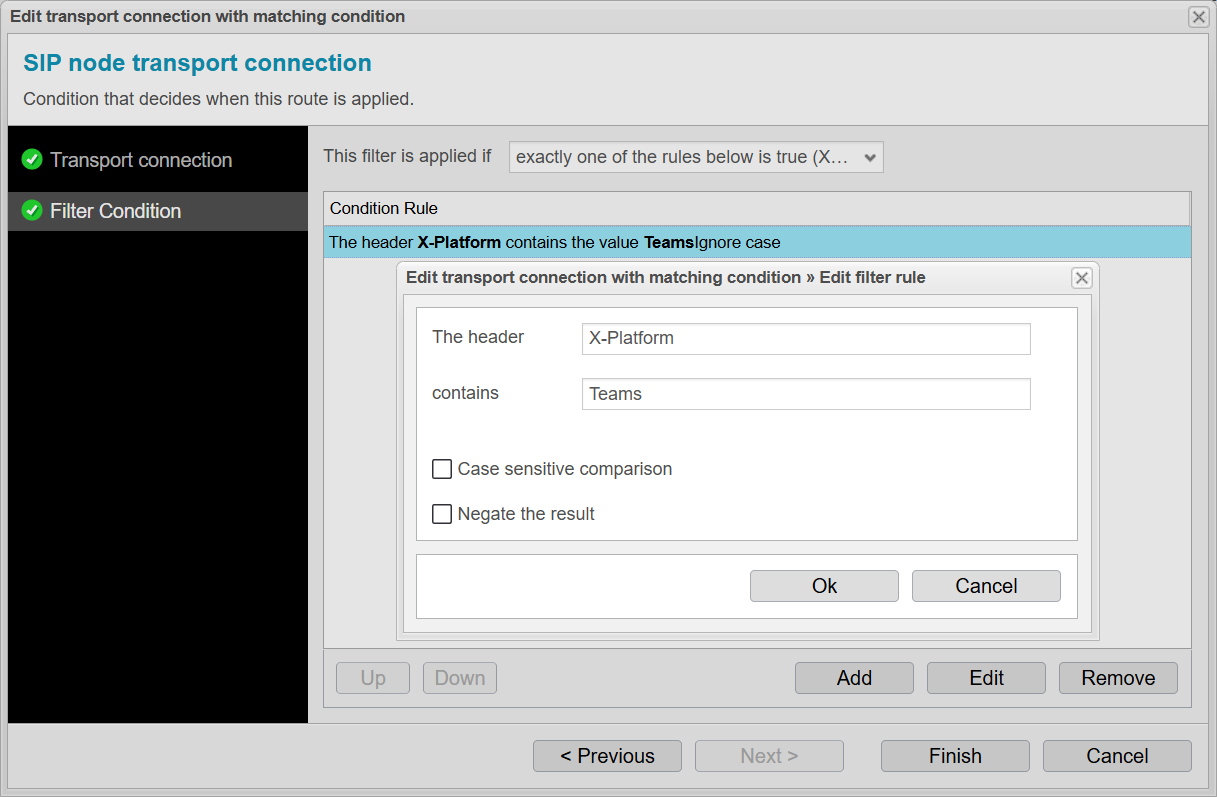This screenshot has height=797, width=1217.
Task: Enable Negate the result
Action: (441, 514)
